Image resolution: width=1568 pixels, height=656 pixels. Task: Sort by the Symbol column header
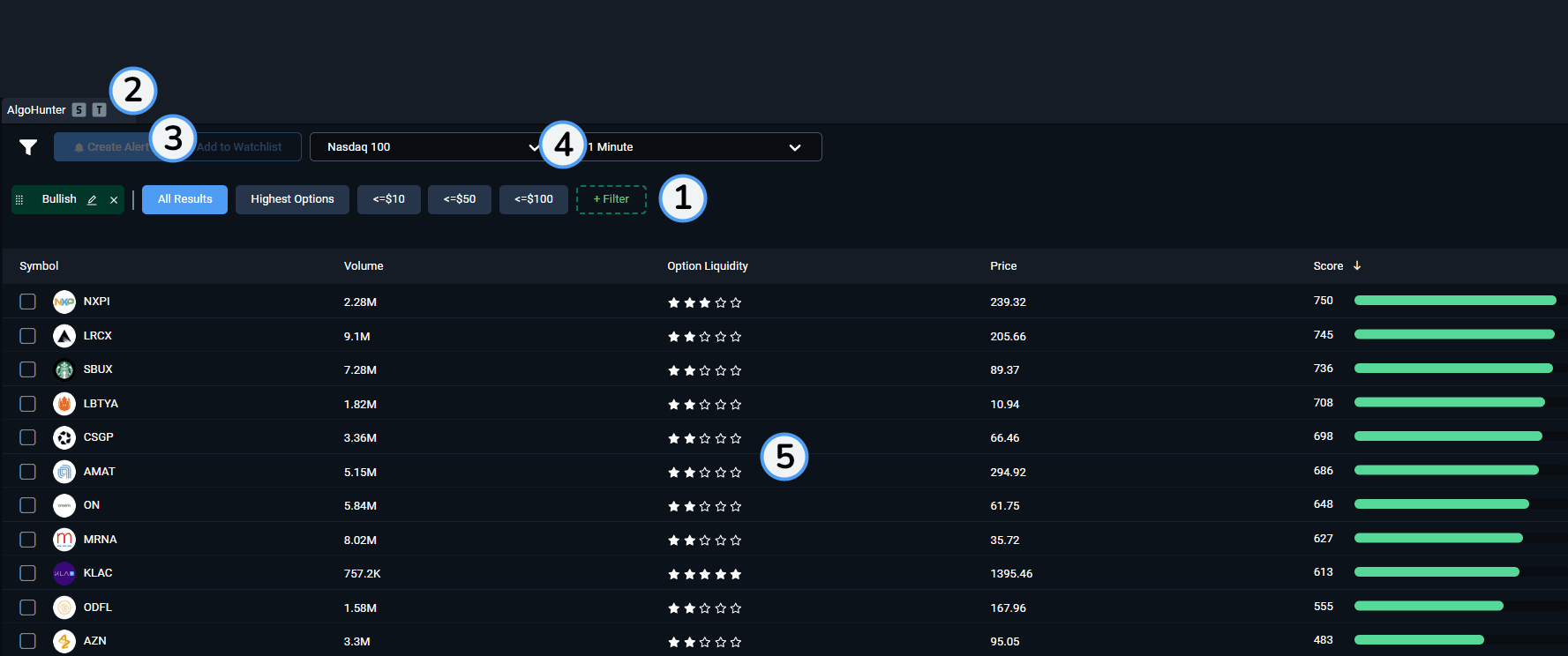[x=39, y=266]
